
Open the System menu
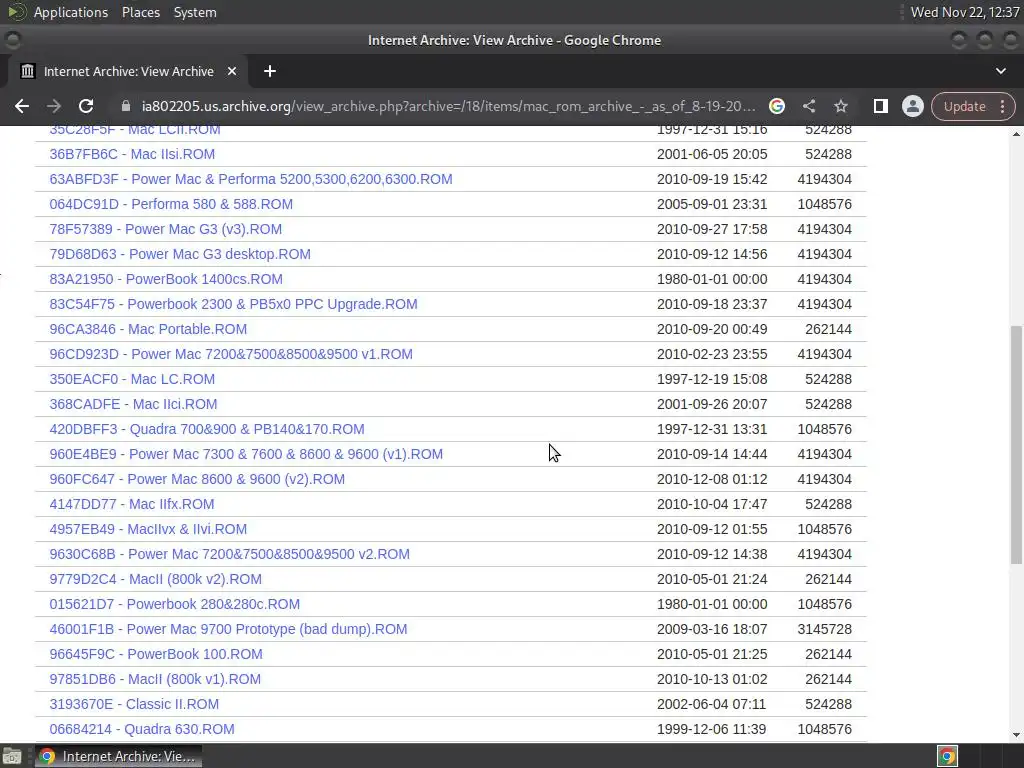click(x=195, y=12)
